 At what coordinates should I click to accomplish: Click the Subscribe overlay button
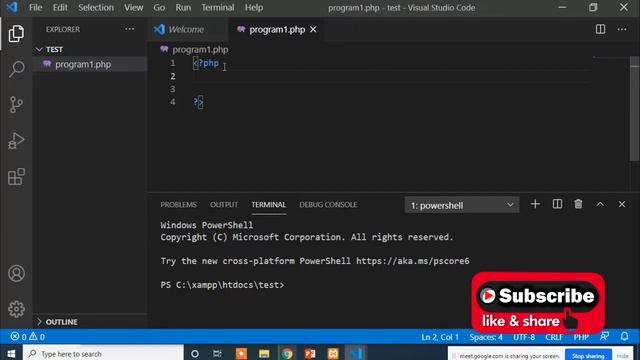[538, 296]
